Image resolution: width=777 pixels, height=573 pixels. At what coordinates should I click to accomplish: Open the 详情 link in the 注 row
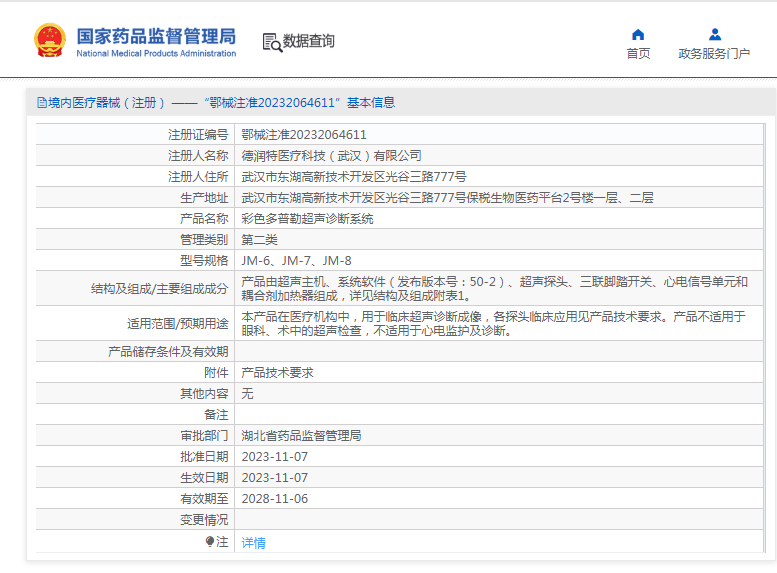[253, 542]
